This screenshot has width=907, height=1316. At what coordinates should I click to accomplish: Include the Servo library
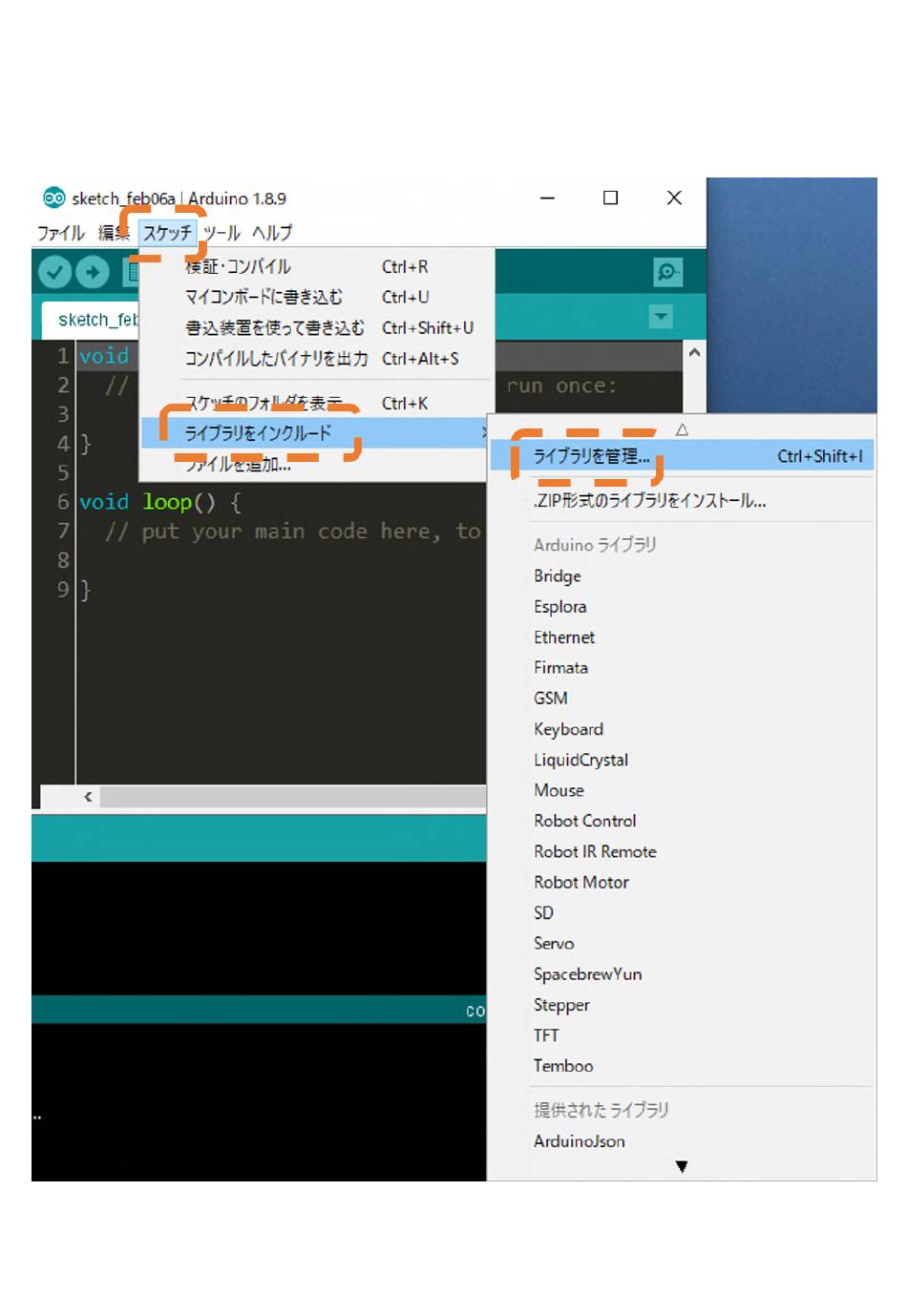(x=682, y=943)
